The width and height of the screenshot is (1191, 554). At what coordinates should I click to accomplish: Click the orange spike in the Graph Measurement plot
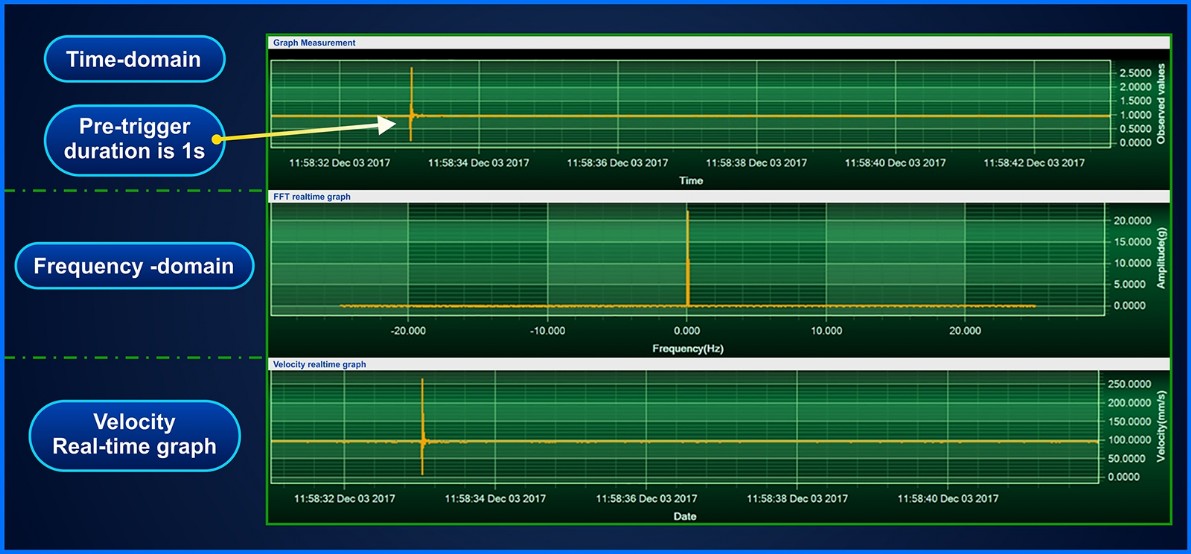click(x=411, y=104)
